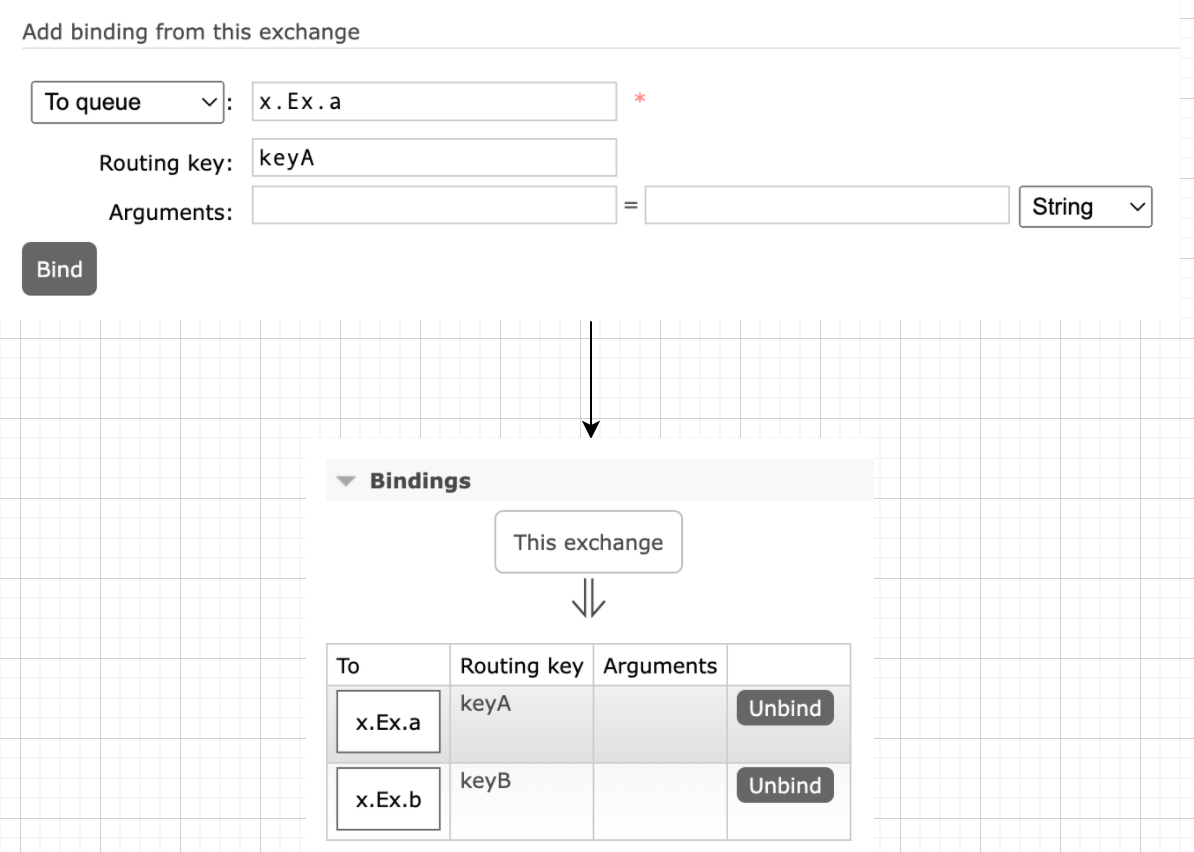Viewport: 1194px width, 852px height.
Task: Unbind the keyA binding
Action: [785, 708]
